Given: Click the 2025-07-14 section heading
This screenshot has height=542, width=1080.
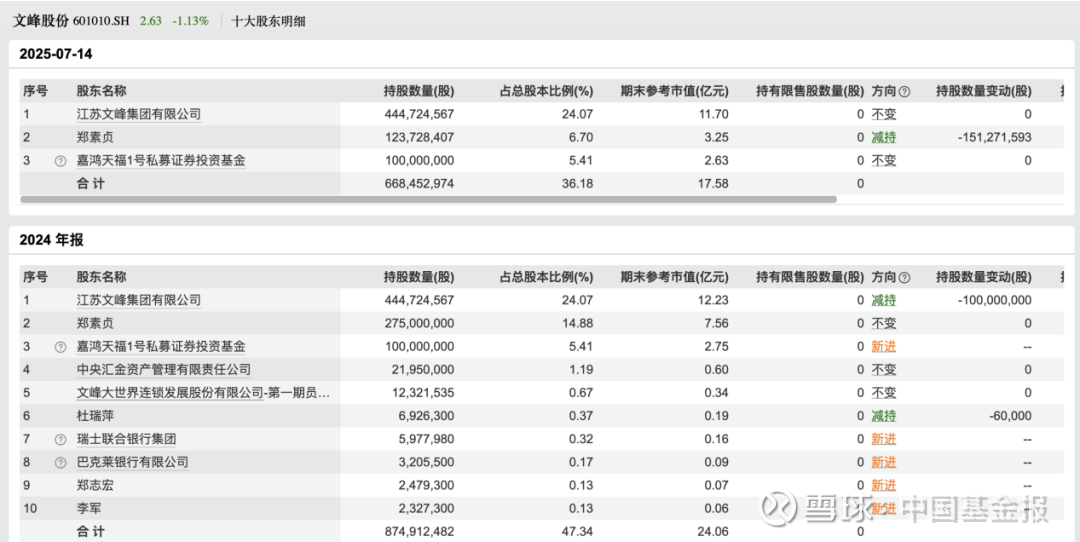Looking at the screenshot, I should click(56, 54).
